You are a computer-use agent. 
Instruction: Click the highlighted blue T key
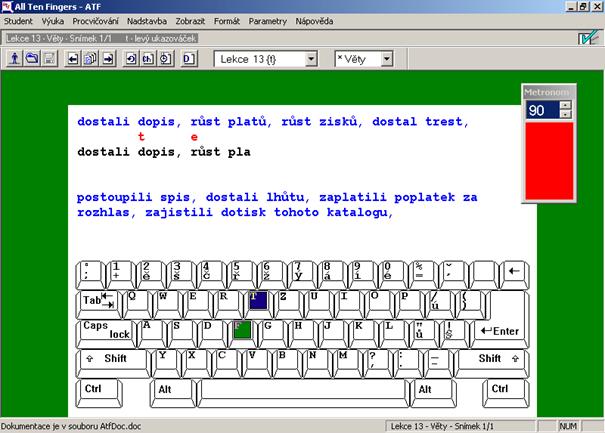(x=258, y=300)
